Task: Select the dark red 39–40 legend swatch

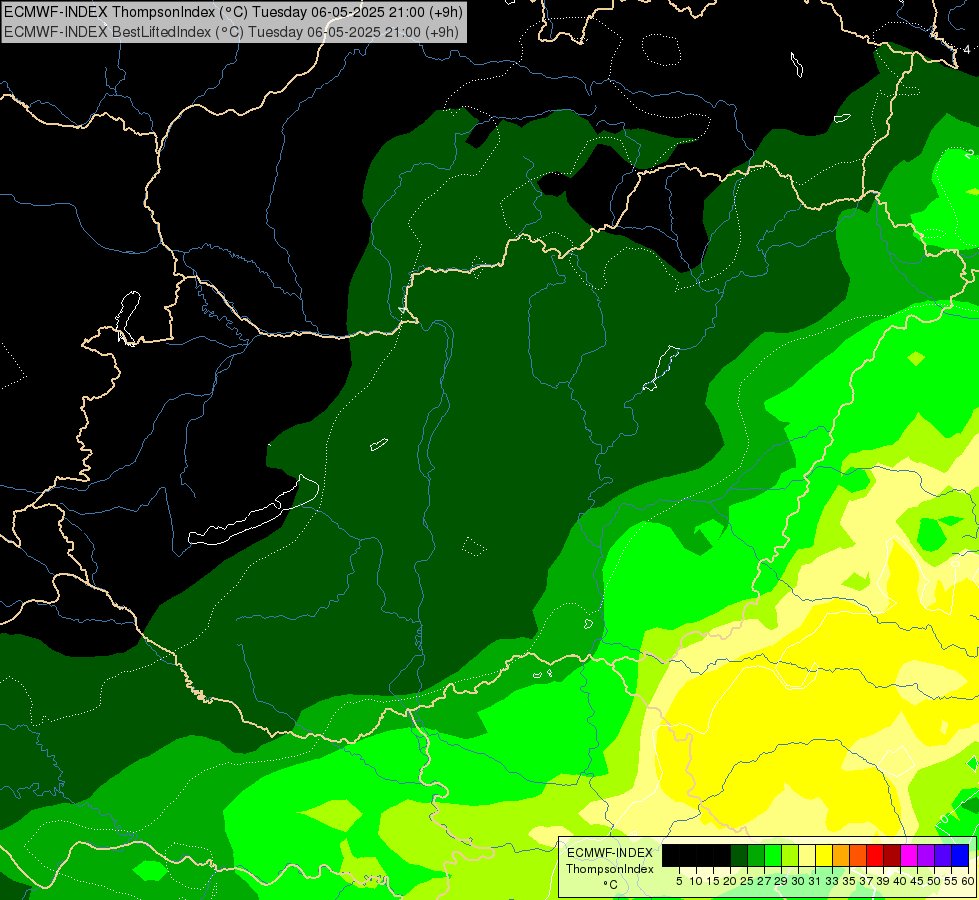Action: (892, 856)
